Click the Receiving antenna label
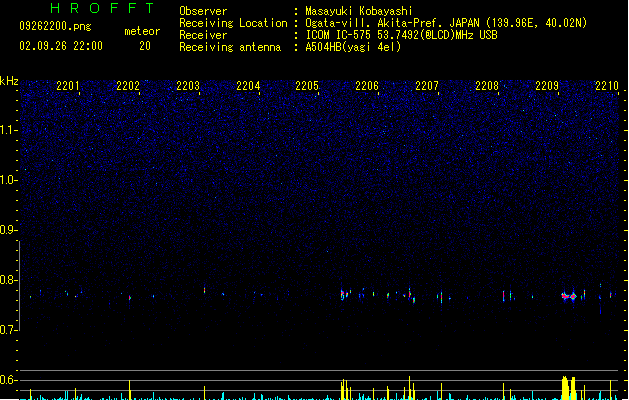The height and width of the screenshot is (400, 629). (230, 47)
